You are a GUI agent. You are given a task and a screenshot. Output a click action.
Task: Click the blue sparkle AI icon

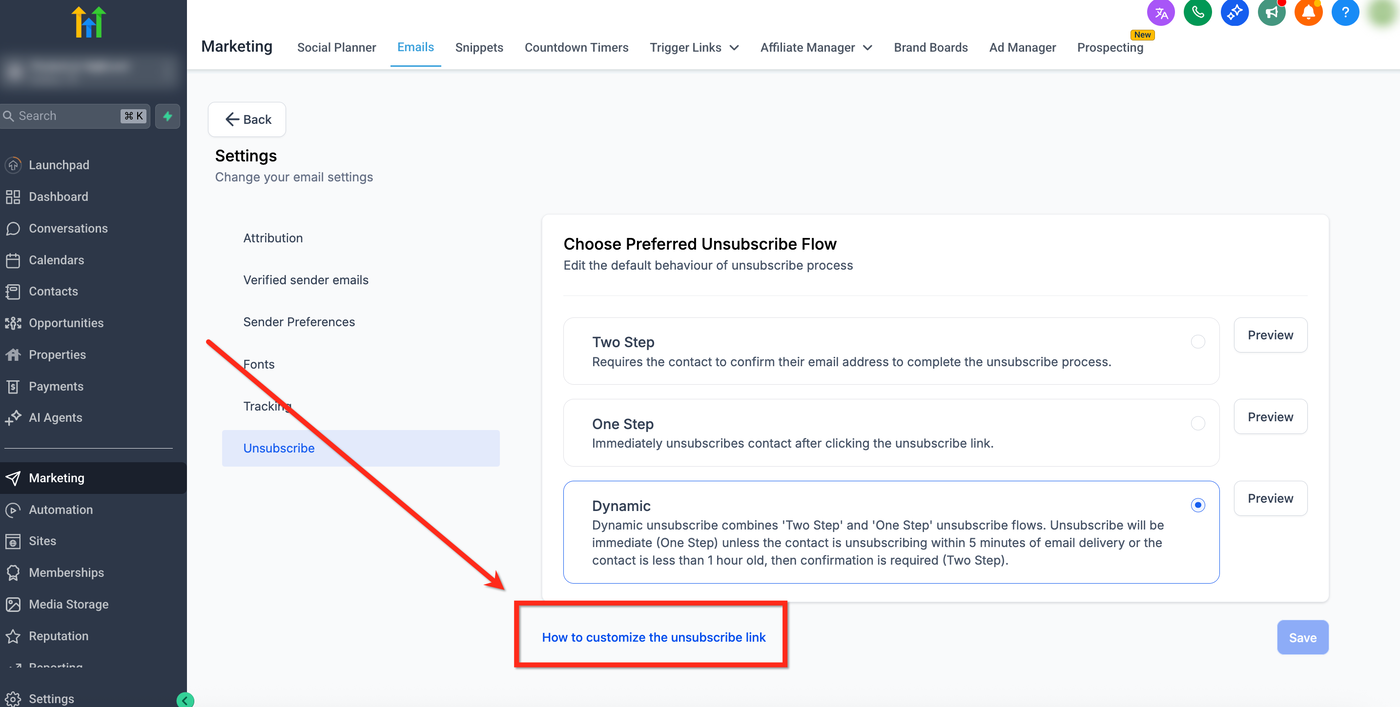(1235, 12)
